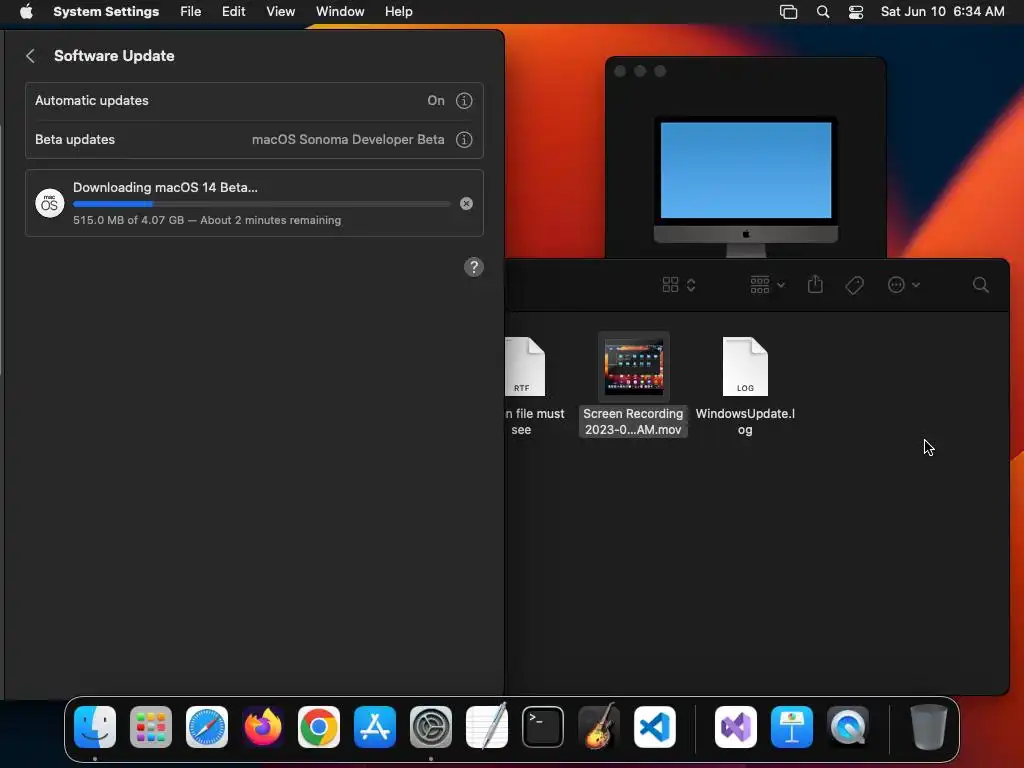Open Trash from the Dock
1024x768 pixels.
[x=929, y=727]
